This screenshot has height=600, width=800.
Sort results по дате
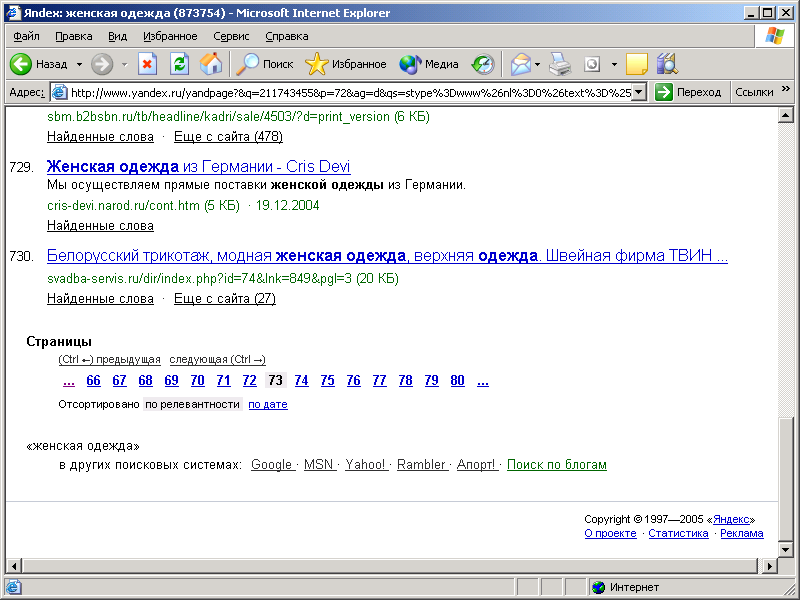tap(268, 405)
